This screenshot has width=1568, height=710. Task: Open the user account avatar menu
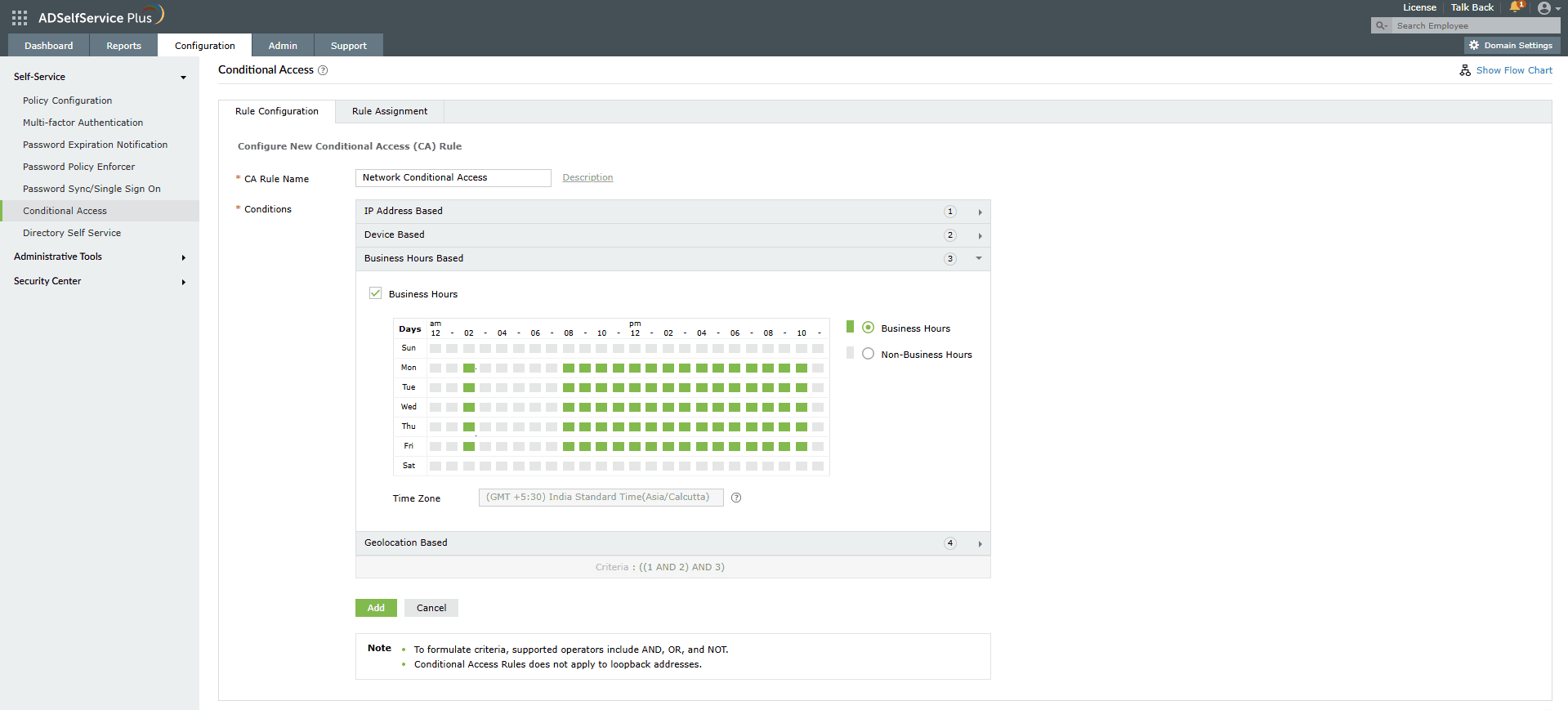click(1543, 8)
